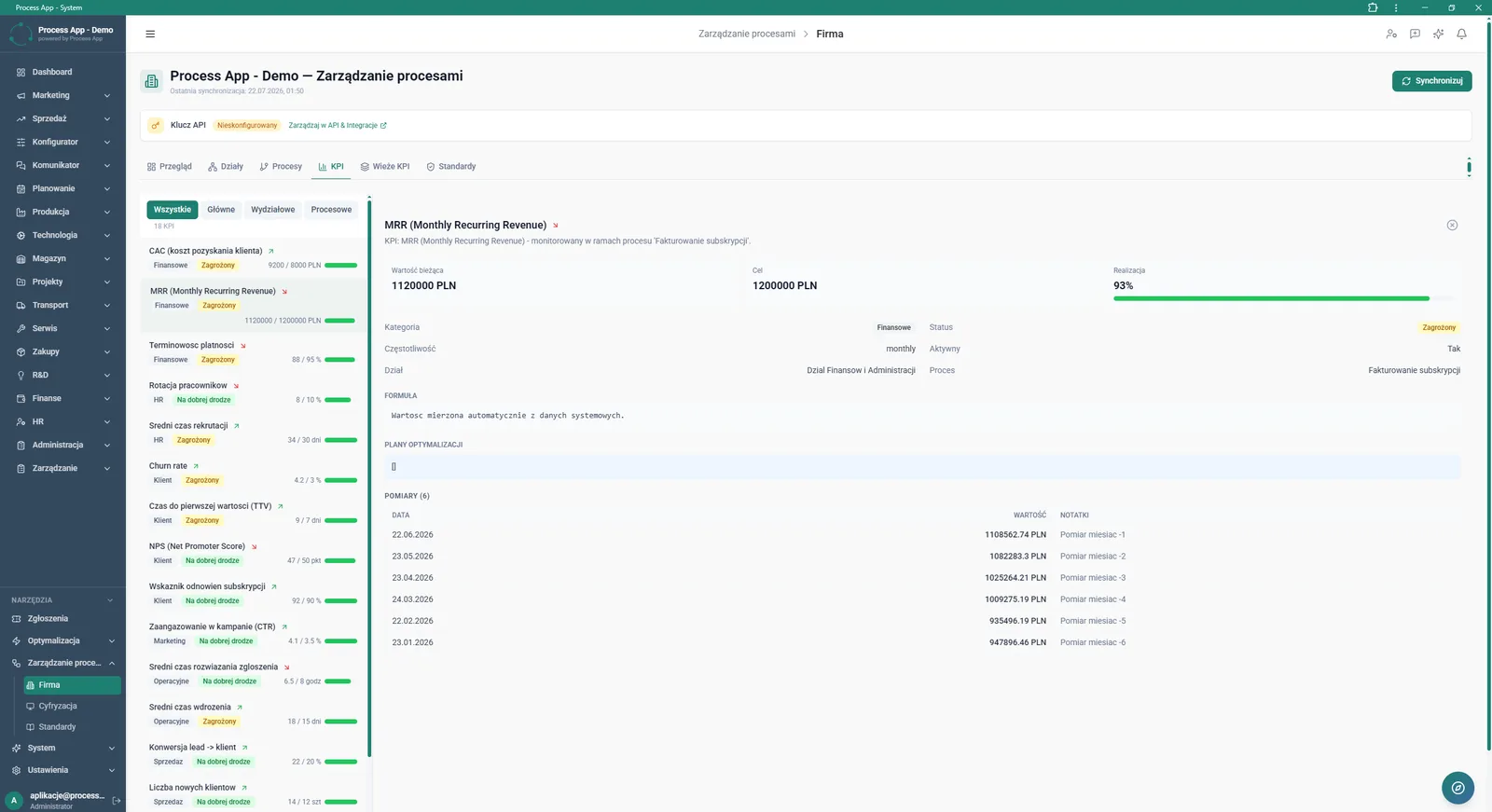
Task: Expand the Planowanie sidebar section
Action: [62, 188]
